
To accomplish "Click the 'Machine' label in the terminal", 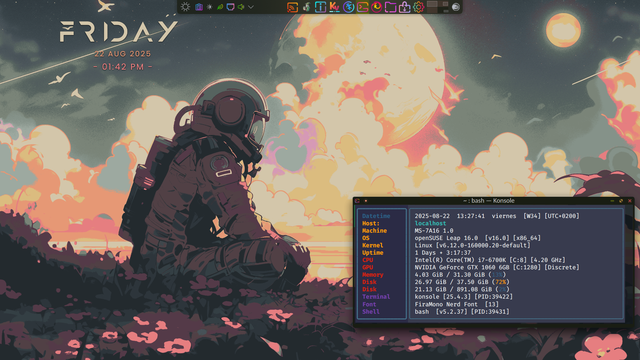I will (374, 231).
